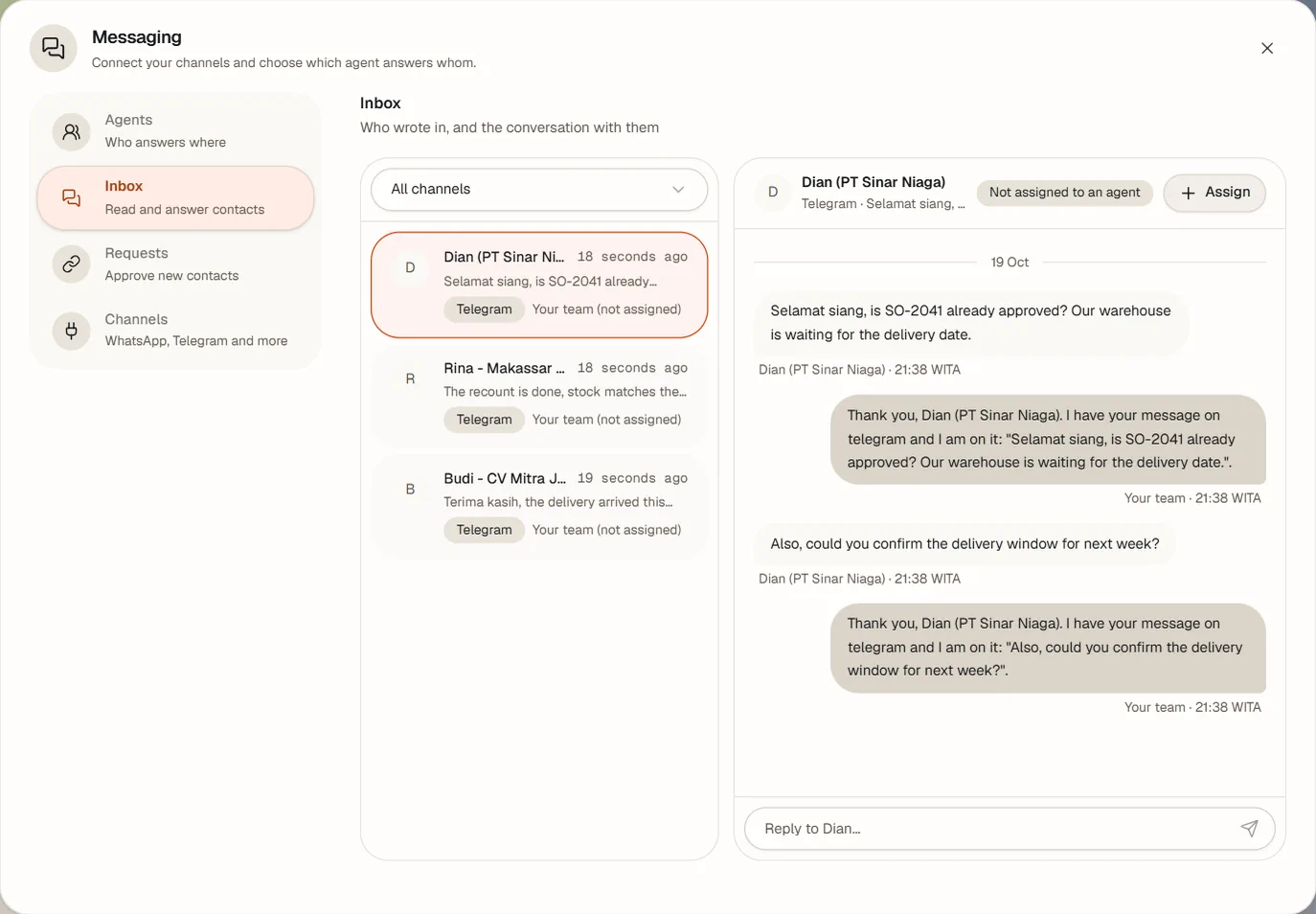Click the B avatar for Budi - CV Mitra
Image resolution: width=1316 pixels, height=914 pixels.
pos(410,489)
